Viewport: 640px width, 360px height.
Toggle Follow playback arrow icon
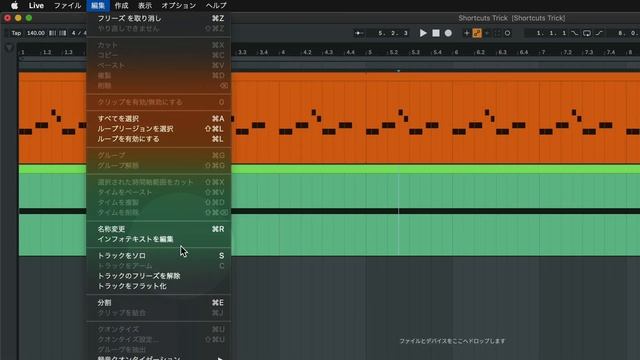click(x=359, y=33)
